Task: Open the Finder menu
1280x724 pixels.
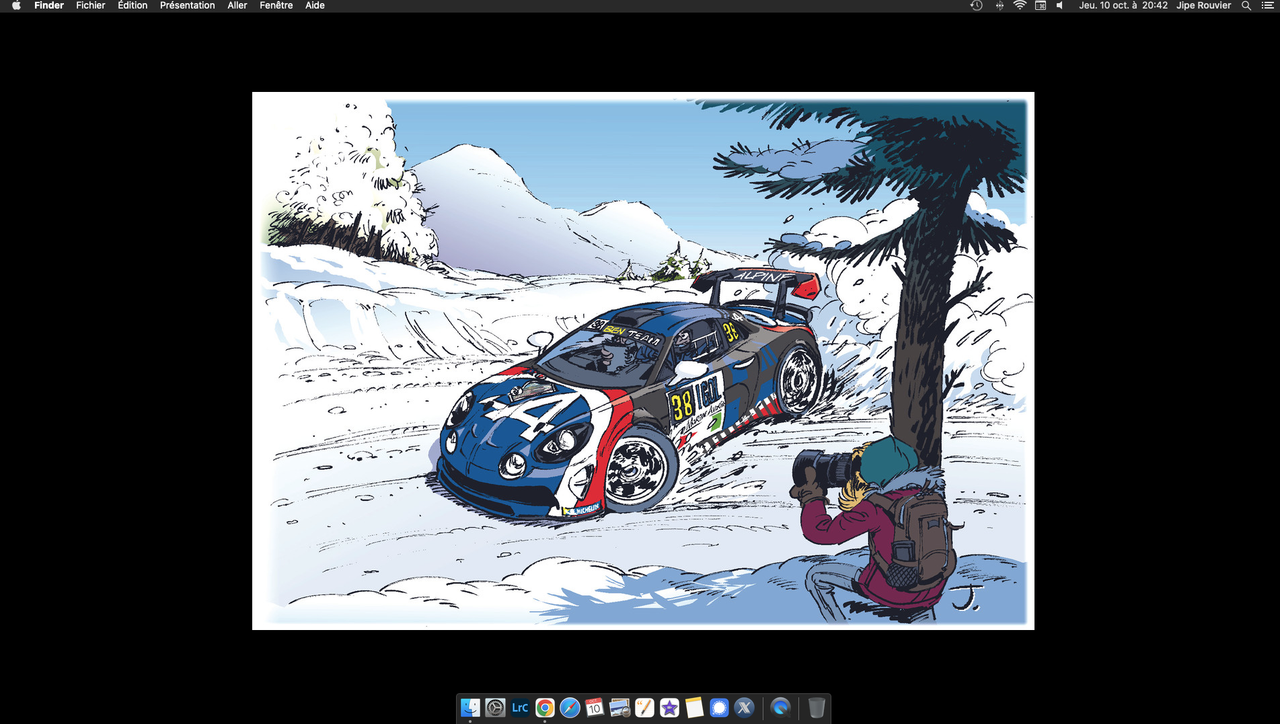Action: pos(49,6)
